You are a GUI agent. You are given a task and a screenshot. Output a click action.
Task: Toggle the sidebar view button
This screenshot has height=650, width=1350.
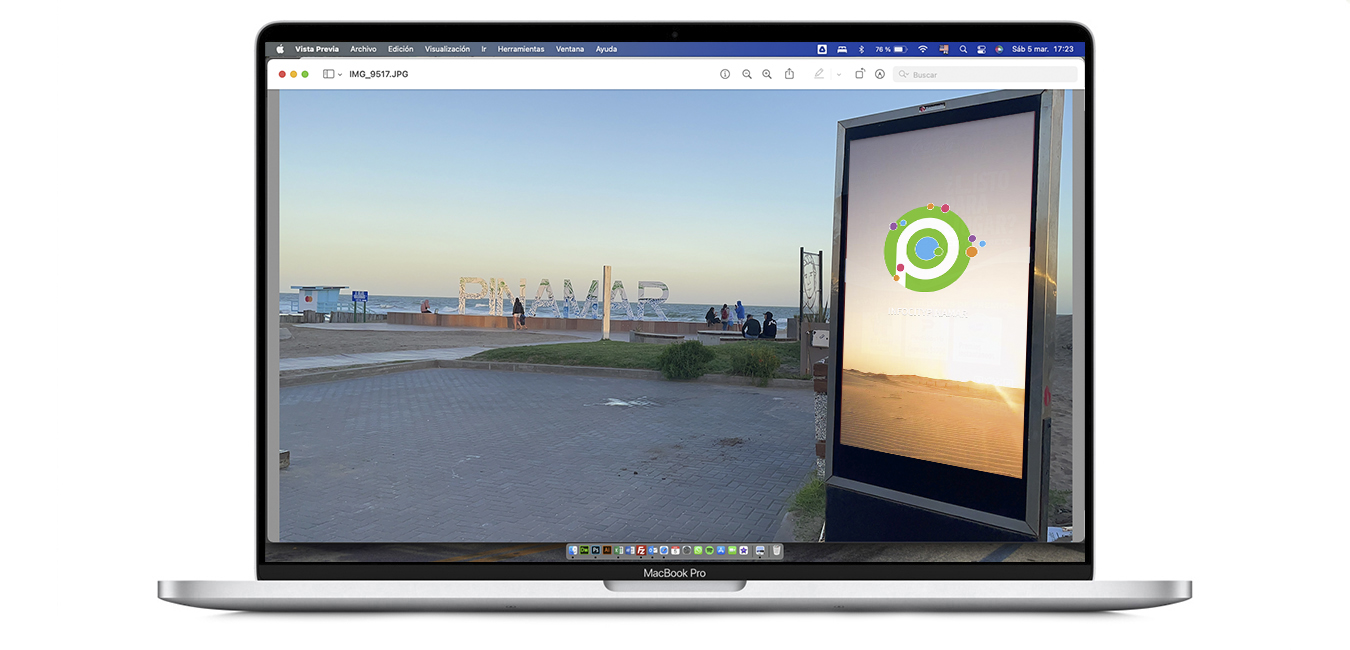(x=328, y=74)
